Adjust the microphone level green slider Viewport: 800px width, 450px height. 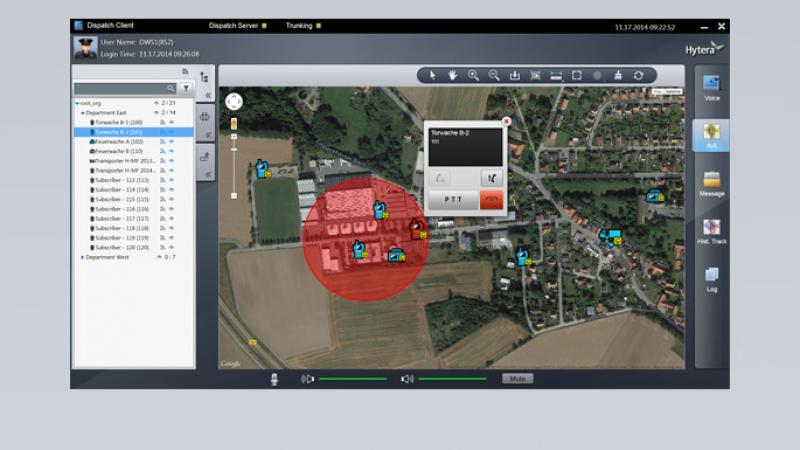click(353, 379)
